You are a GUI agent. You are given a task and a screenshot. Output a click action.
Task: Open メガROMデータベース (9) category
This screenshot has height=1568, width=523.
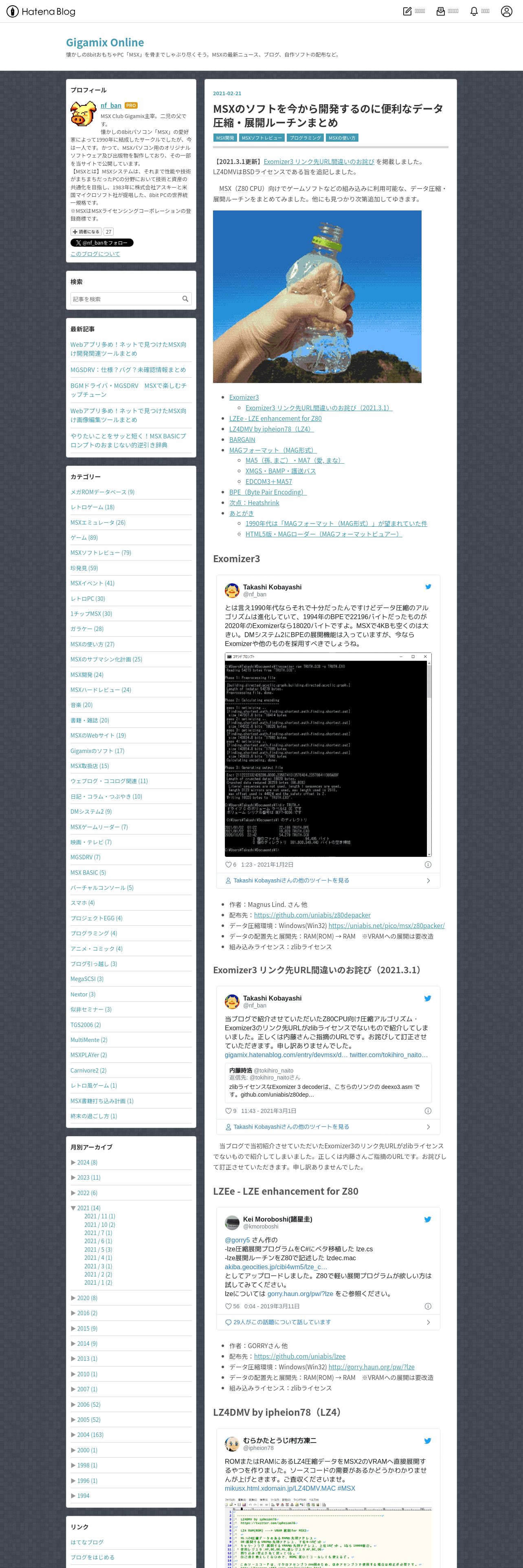point(102,492)
